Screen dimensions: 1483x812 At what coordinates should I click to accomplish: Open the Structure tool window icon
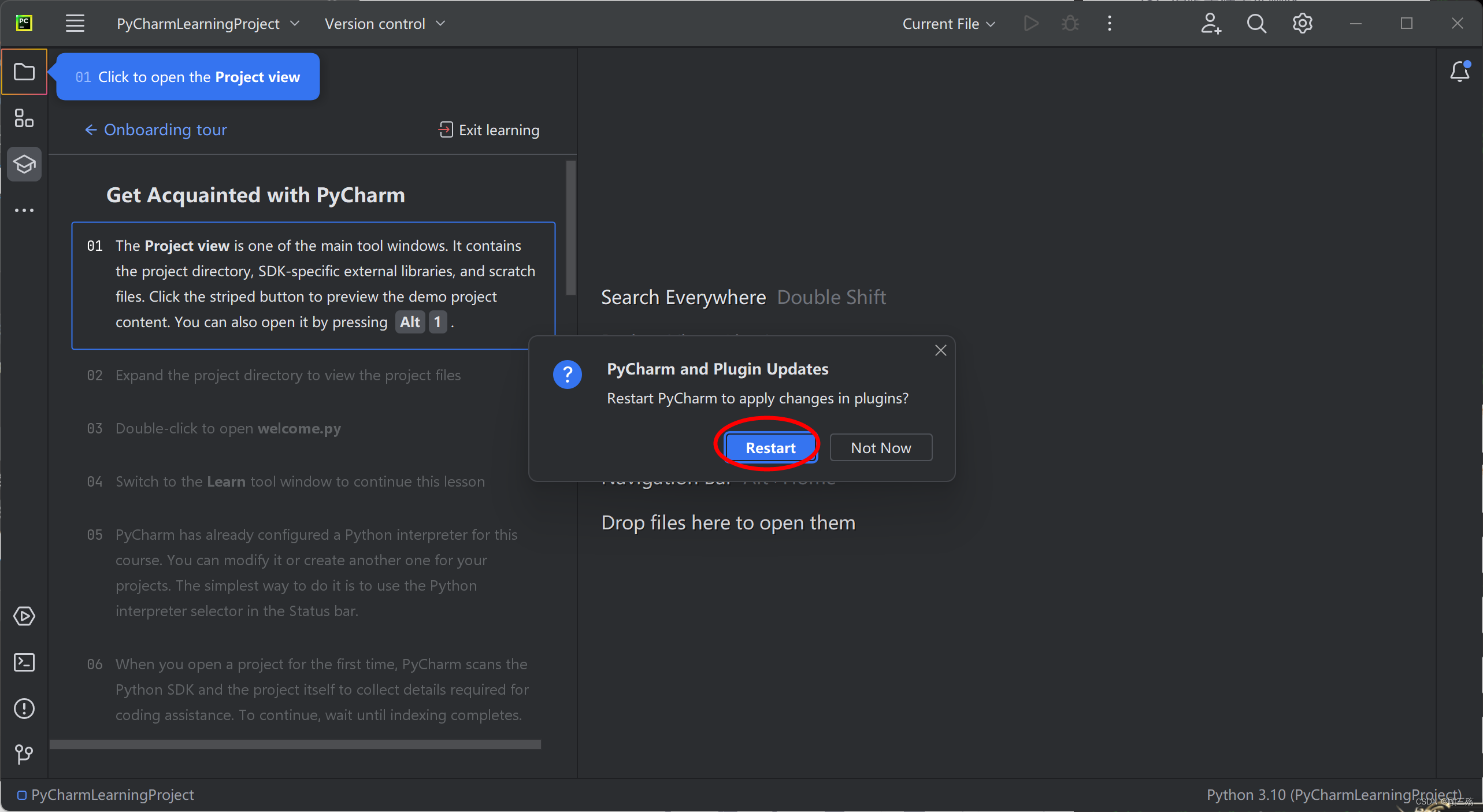pos(24,118)
